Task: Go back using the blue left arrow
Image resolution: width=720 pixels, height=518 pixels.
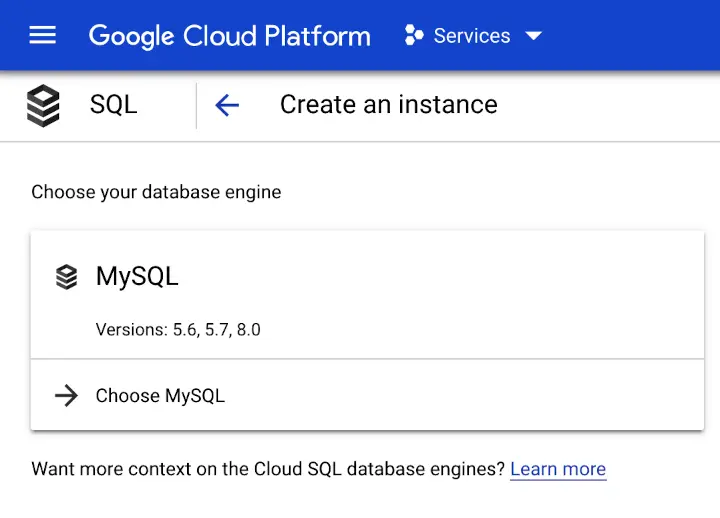Action: coord(227,105)
